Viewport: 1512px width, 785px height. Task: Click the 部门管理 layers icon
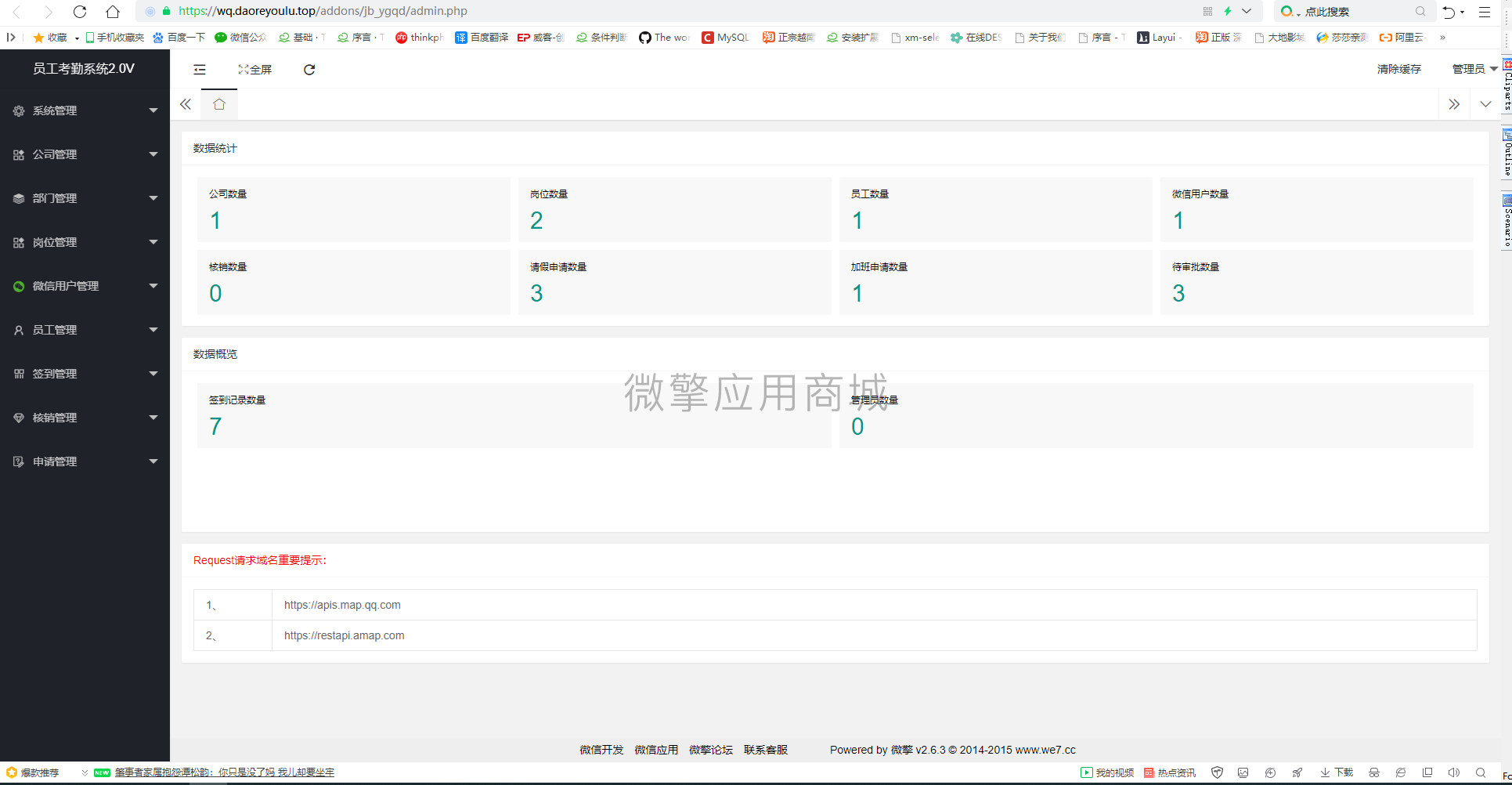pyautogui.click(x=19, y=199)
